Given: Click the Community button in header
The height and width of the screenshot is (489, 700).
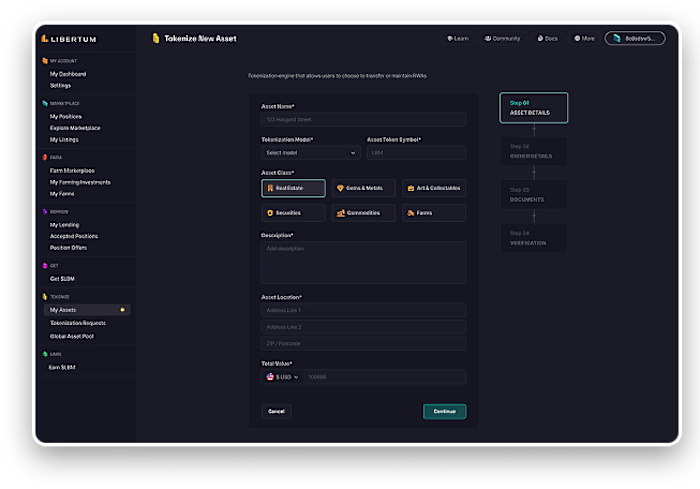Looking at the screenshot, I should click(502, 38).
